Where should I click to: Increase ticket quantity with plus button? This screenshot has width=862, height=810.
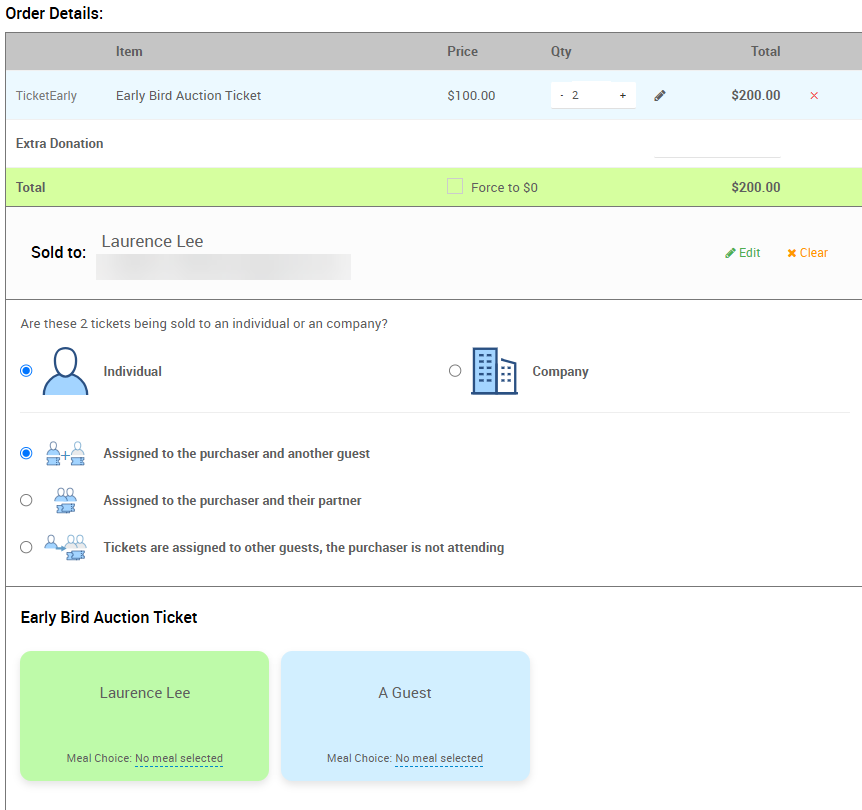(622, 96)
